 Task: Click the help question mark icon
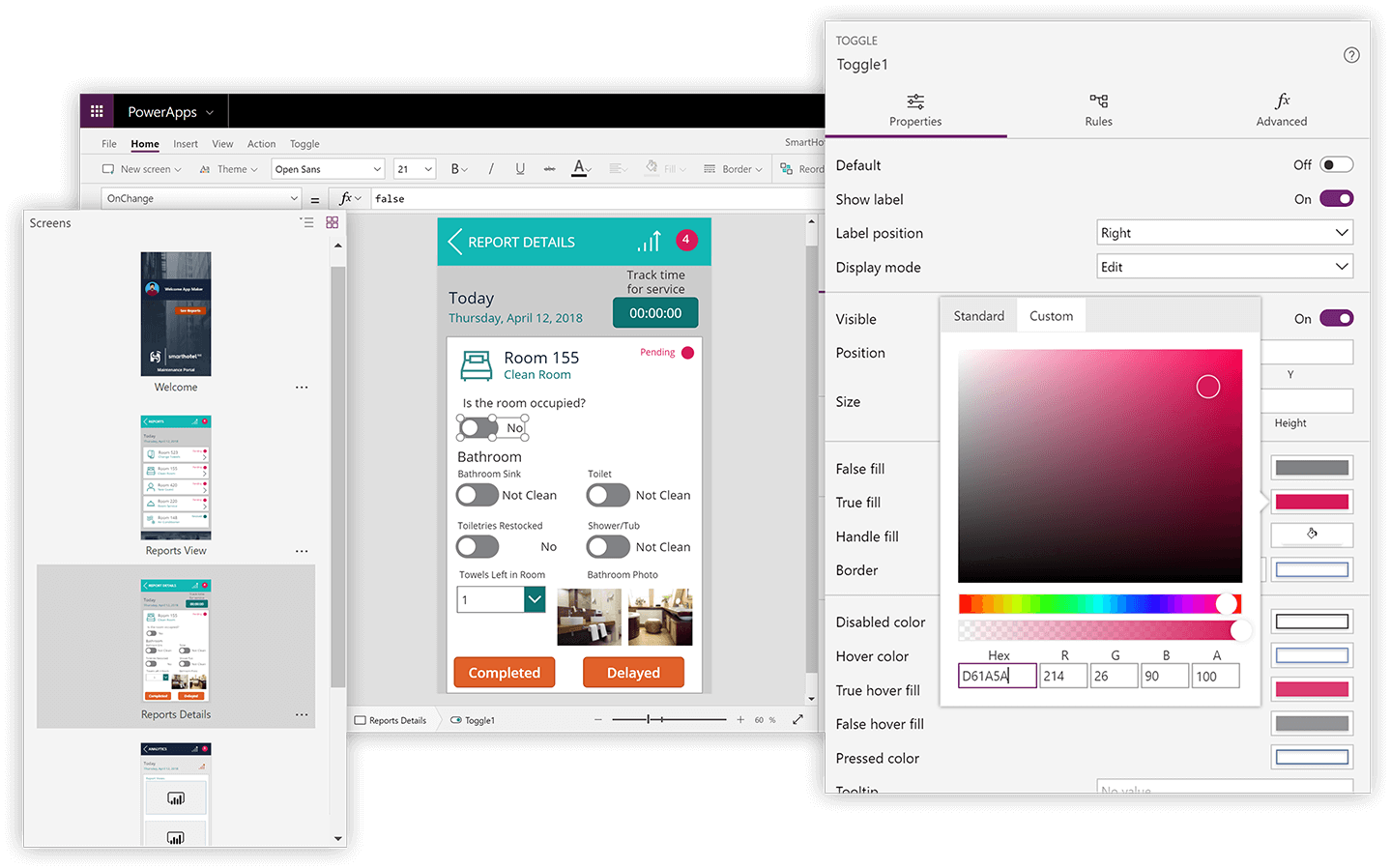click(1350, 55)
